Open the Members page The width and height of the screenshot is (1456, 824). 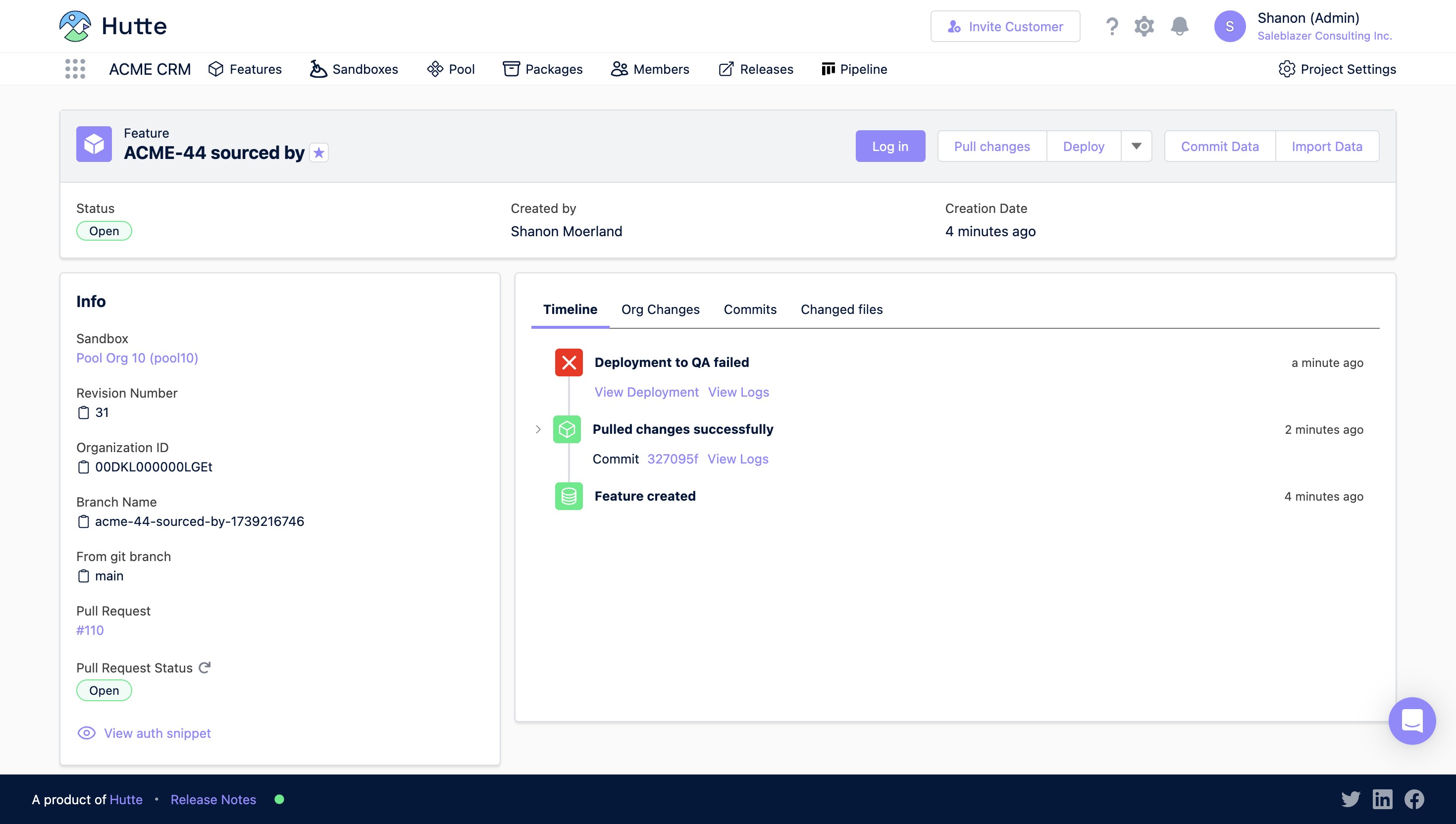coord(650,69)
